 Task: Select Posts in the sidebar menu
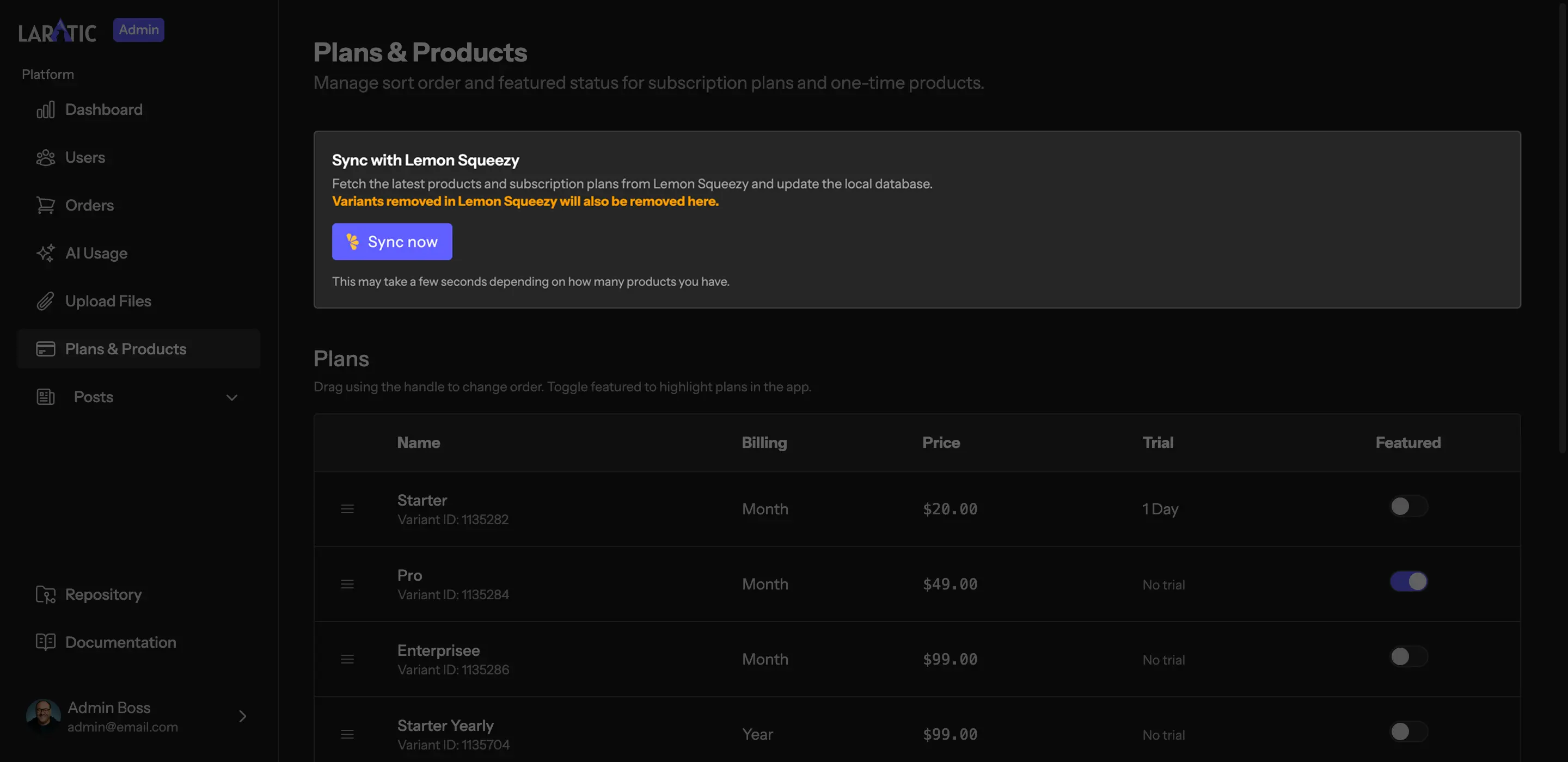[93, 397]
